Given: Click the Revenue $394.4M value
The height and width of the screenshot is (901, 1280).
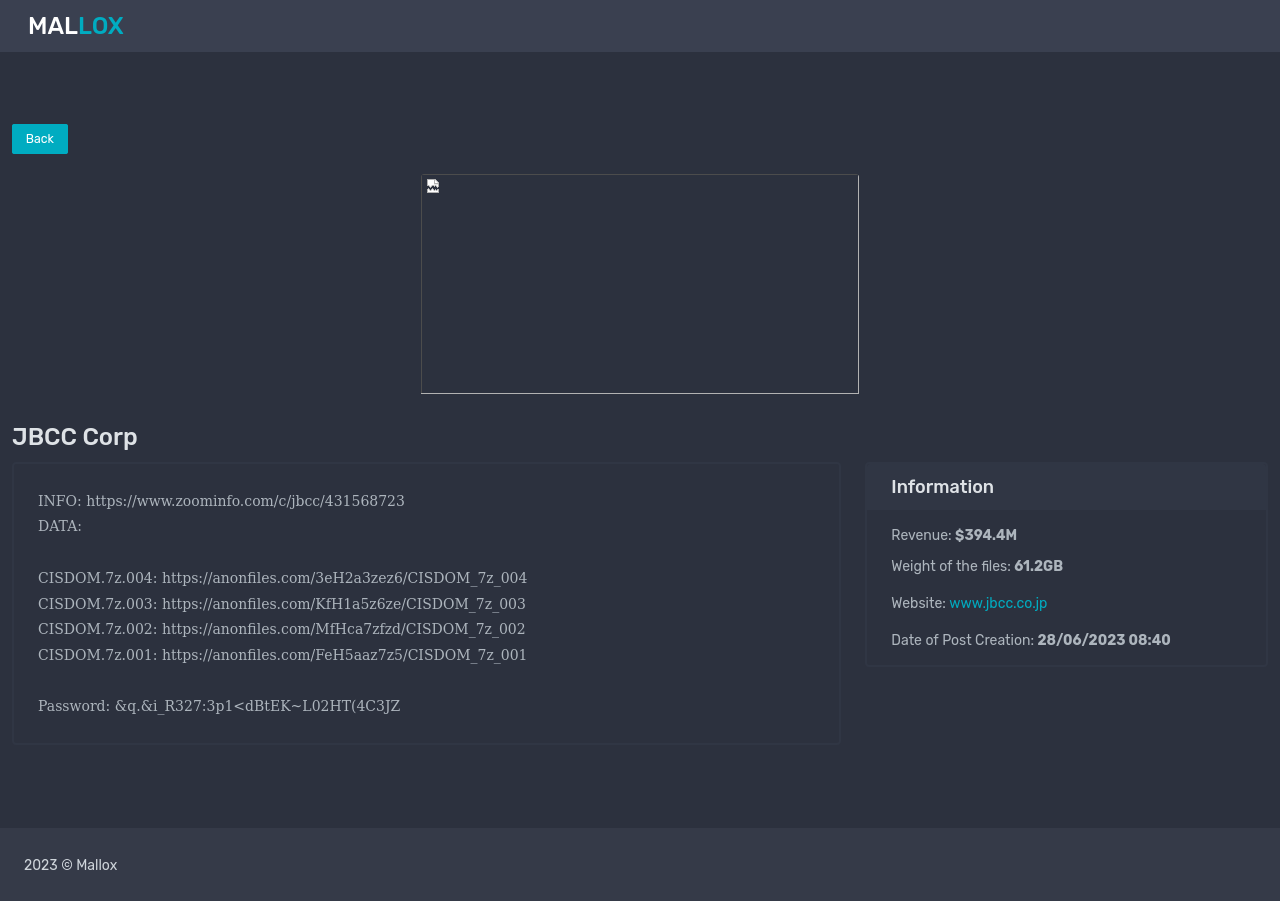Looking at the screenshot, I should point(986,535).
